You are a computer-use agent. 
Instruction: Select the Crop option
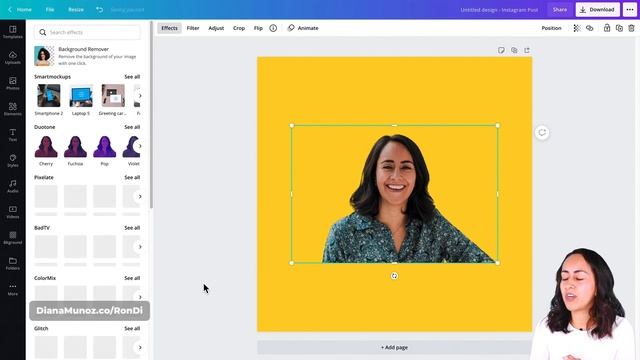pyautogui.click(x=239, y=28)
